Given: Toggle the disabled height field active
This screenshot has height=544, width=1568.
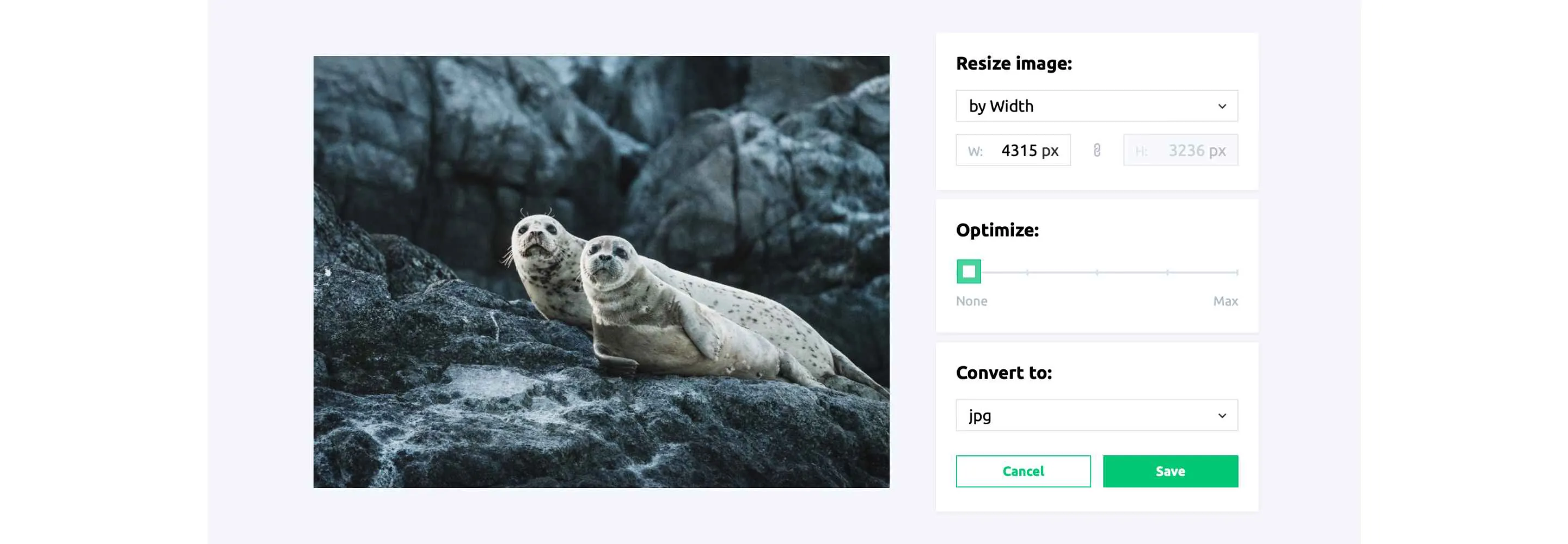Looking at the screenshot, I should tap(1181, 150).
